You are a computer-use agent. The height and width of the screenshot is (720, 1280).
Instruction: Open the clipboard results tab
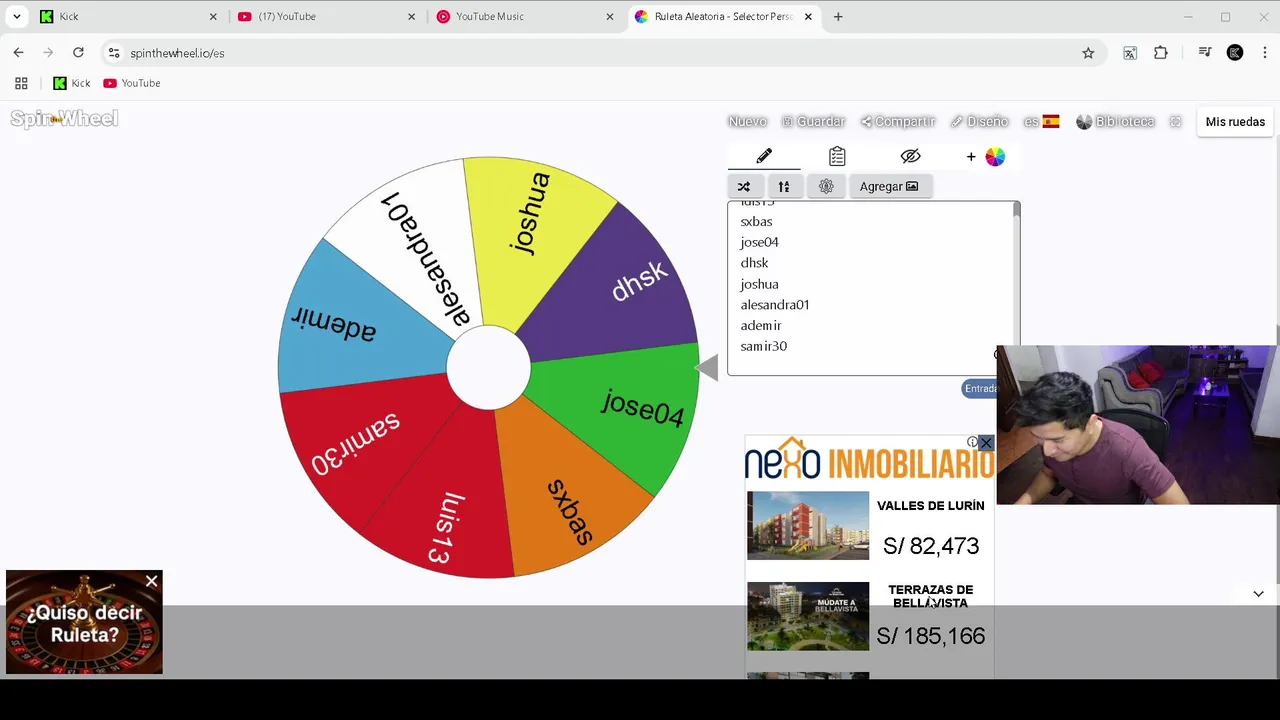pos(837,157)
